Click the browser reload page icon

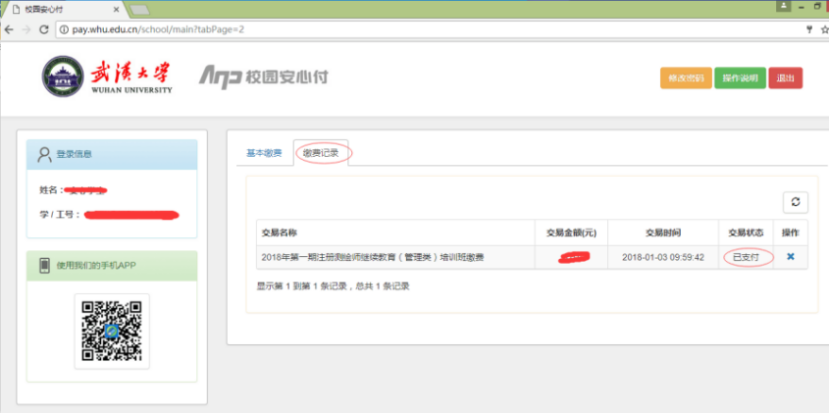pos(44,29)
